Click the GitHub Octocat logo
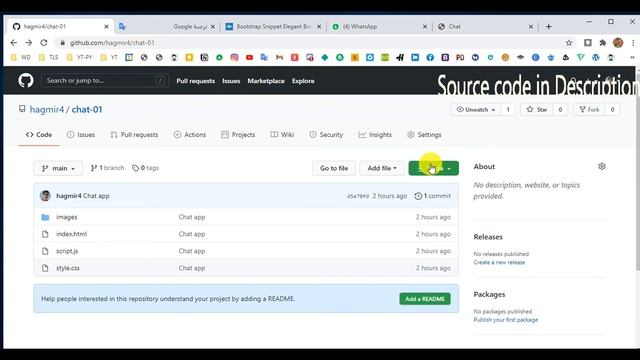The width and height of the screenshot is (640, 360). pyautogui.click(x=26, y=80)
